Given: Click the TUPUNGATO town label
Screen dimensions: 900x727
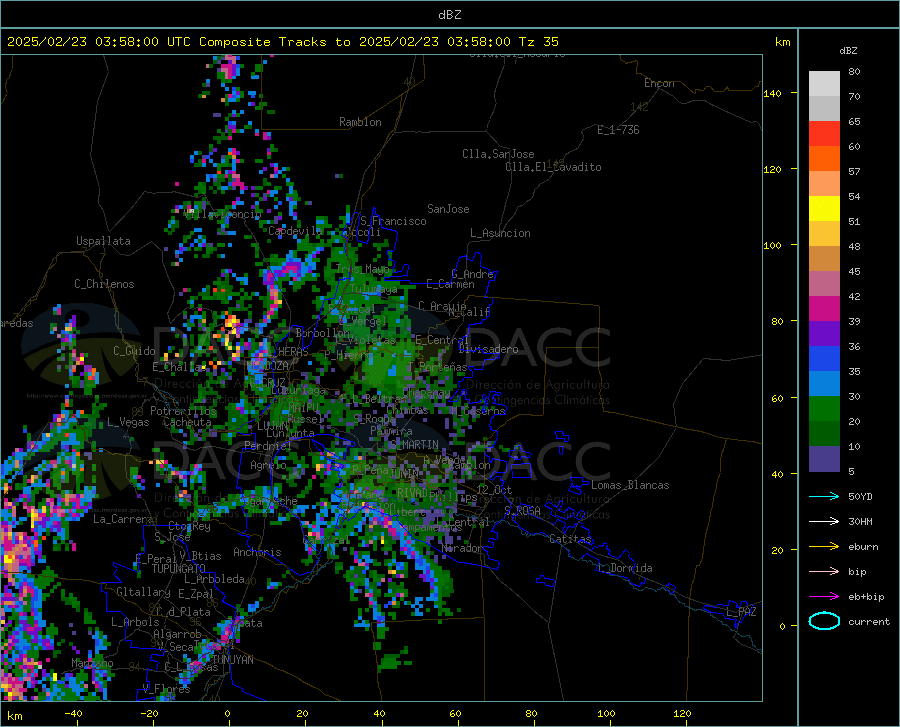Looking at the screenshot, I should point(179,569).
